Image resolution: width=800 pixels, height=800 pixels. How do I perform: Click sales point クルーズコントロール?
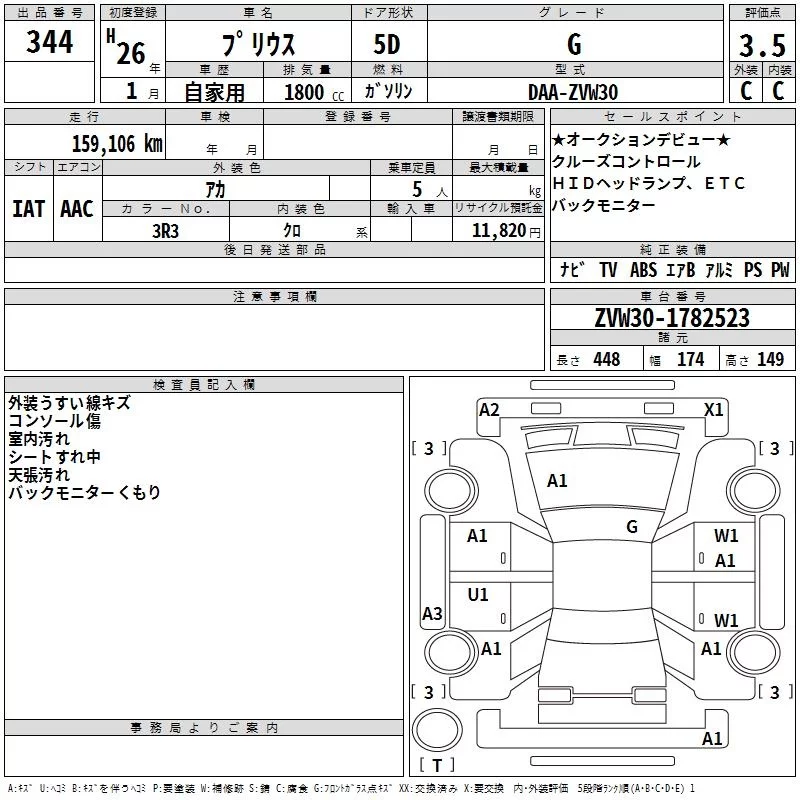627,162
